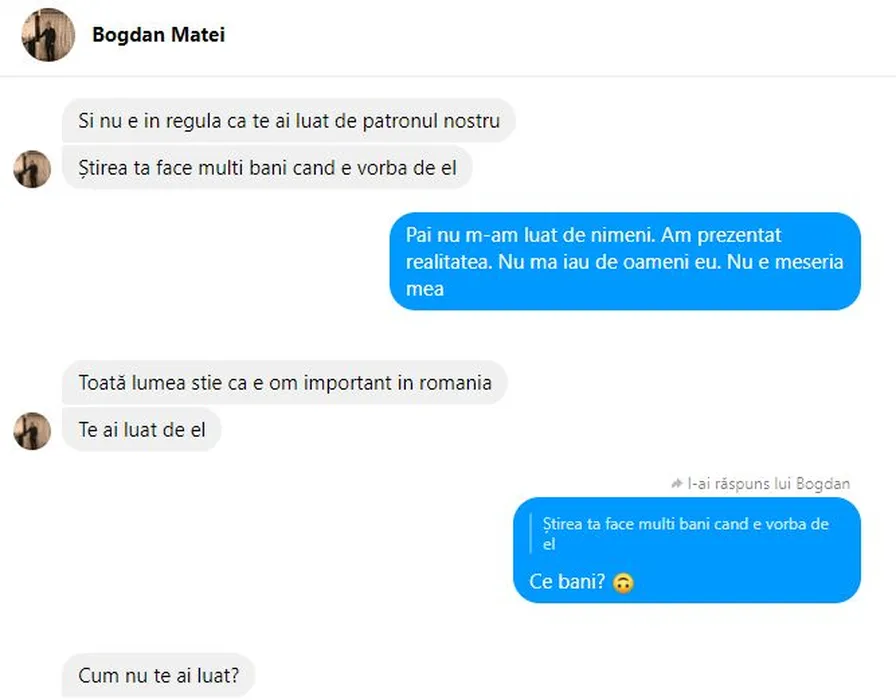This screenshot has height=700, width=896.
Task: Jump to the quoted message inside the blue reply
Action: point(685,534)
